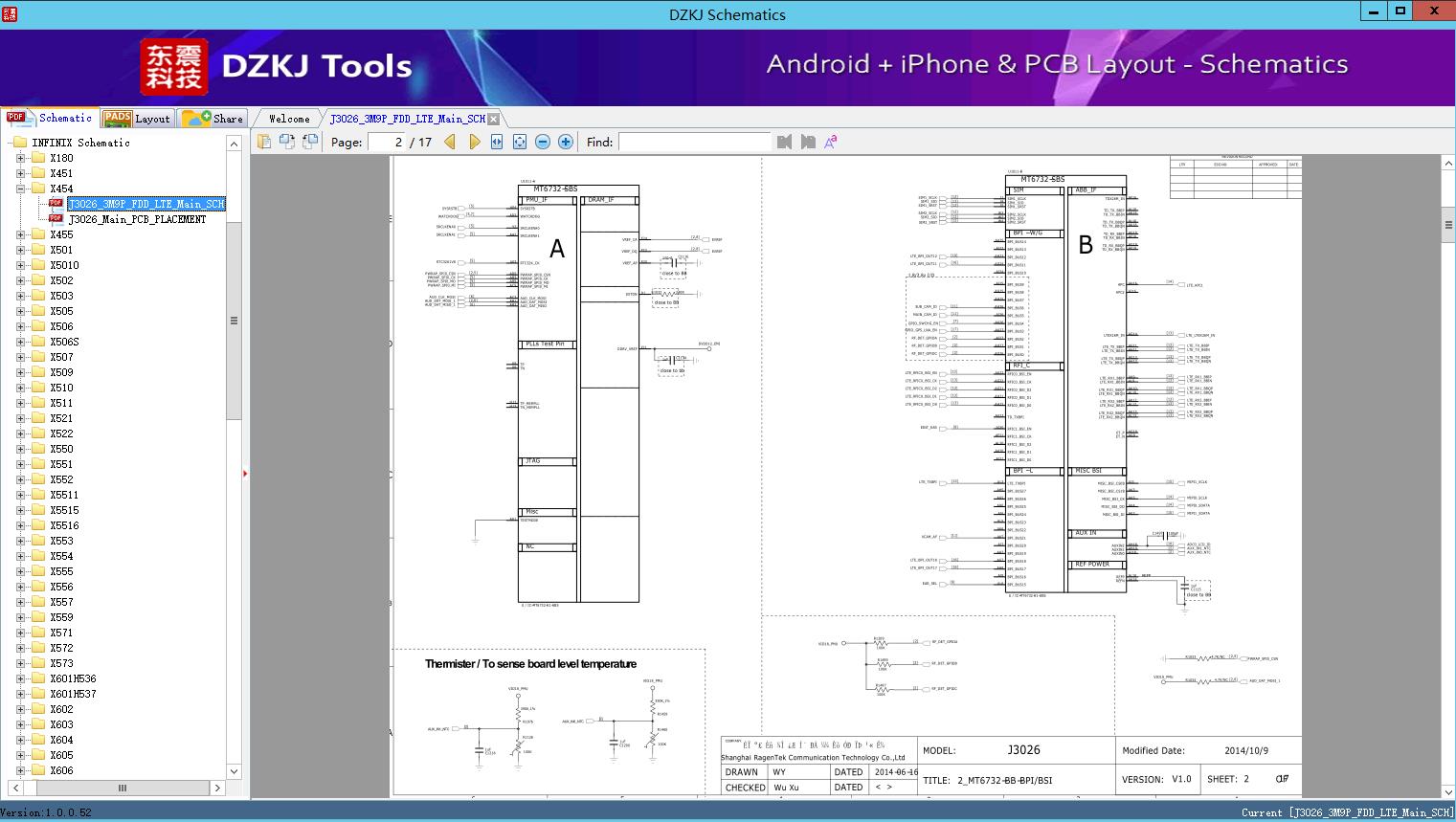Select the J3026_3M9P_FDD_LTE_Main_SCH document tab
This screenshot has height=822, width=1456.
(408, 119)
